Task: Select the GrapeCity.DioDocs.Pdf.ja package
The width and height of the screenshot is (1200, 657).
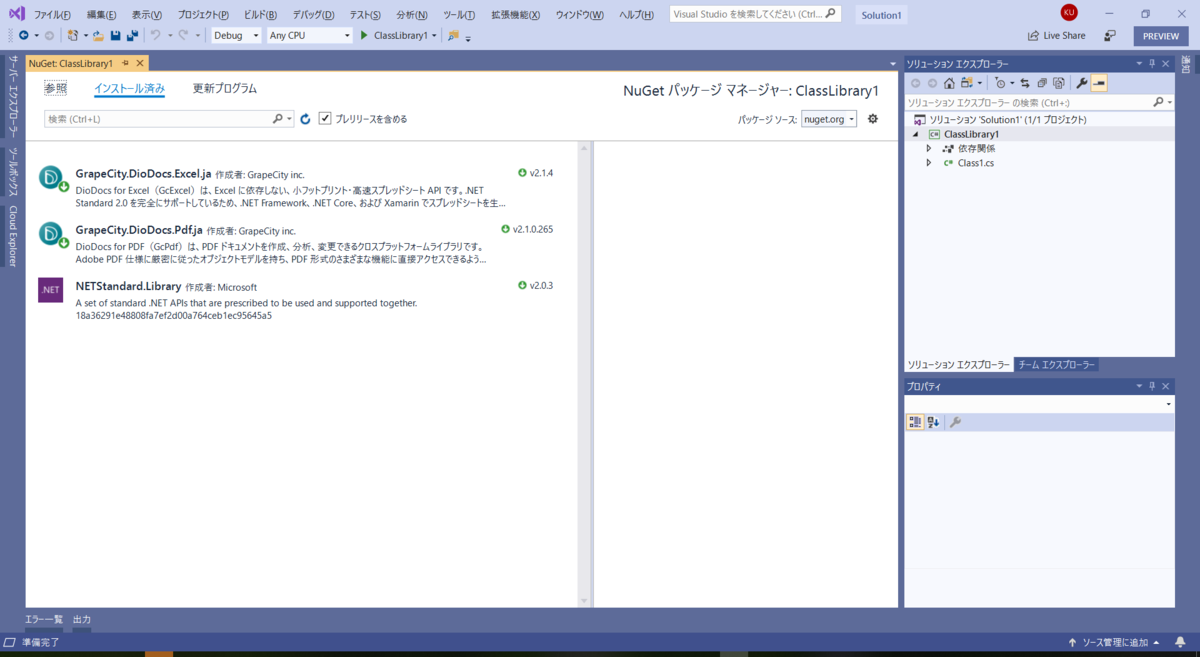Action: pos(300,244)
